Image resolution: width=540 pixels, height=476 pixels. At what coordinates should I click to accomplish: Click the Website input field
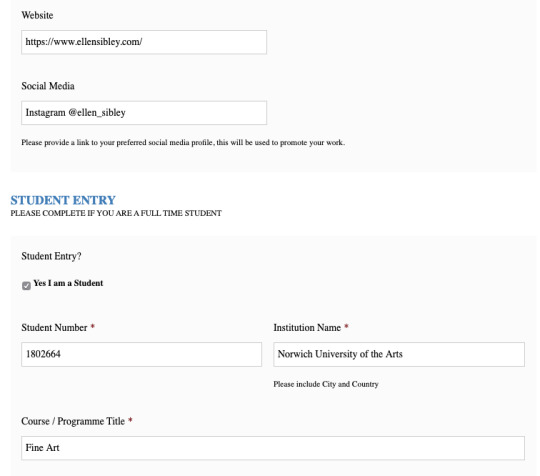[x=144, y=42]
